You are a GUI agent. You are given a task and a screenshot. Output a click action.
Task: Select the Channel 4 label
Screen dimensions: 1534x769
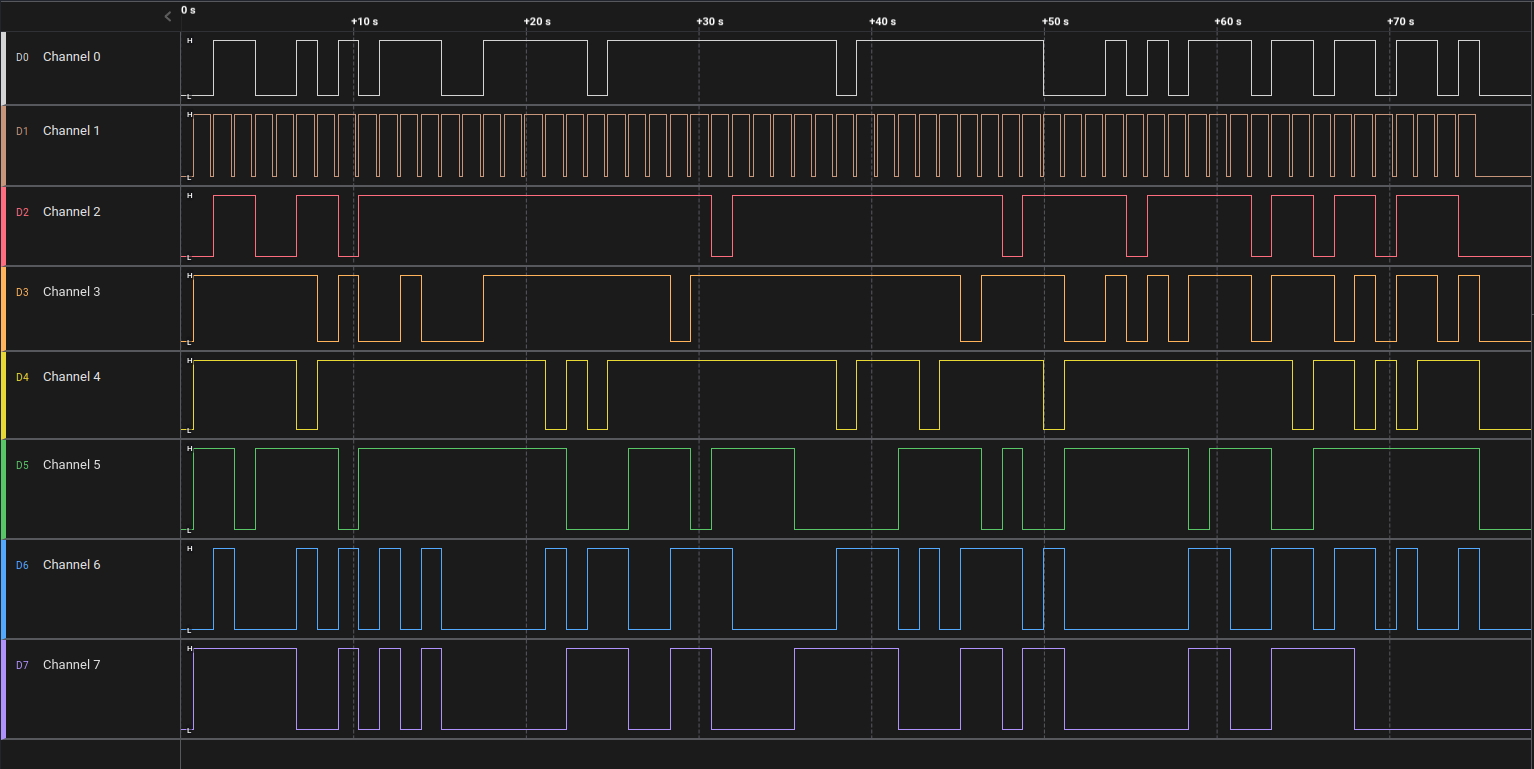pyautogui.click(x=71, y=377)
